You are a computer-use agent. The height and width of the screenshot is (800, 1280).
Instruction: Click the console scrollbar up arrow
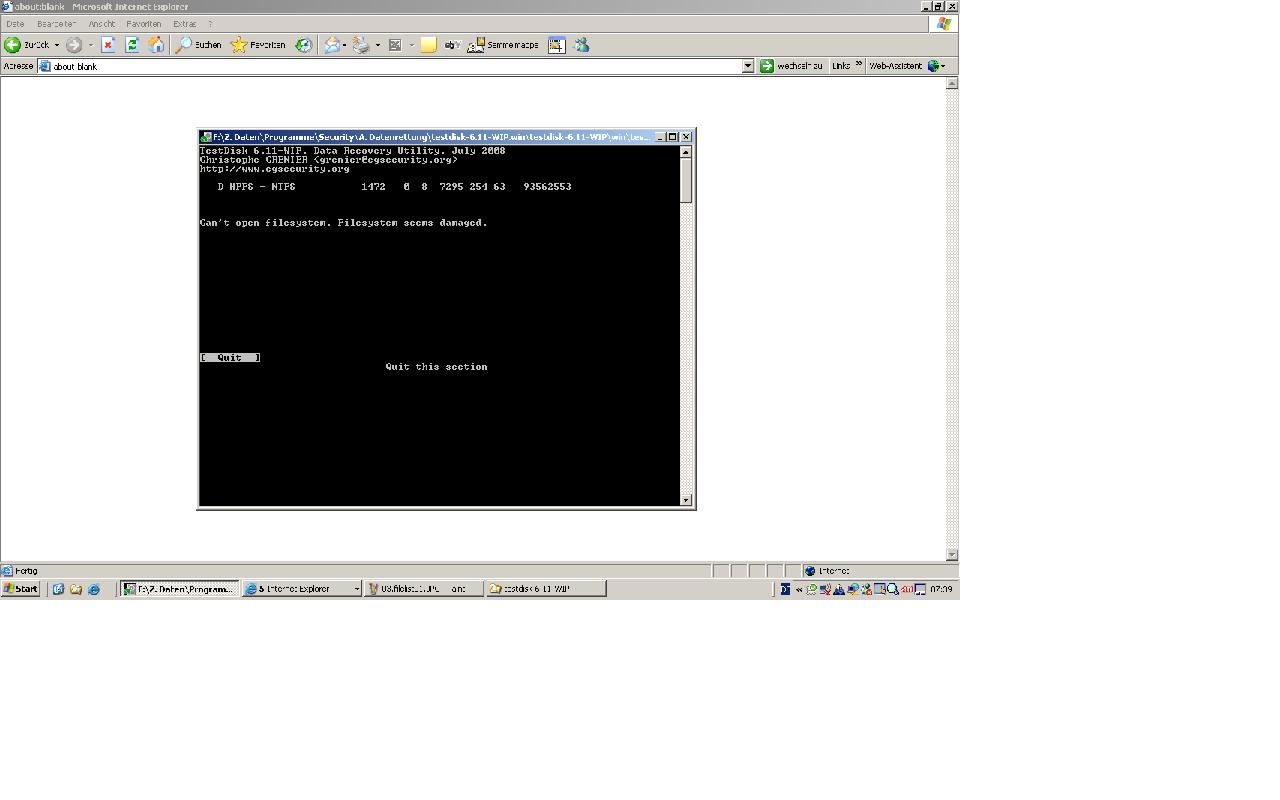[x=686, y=152]
